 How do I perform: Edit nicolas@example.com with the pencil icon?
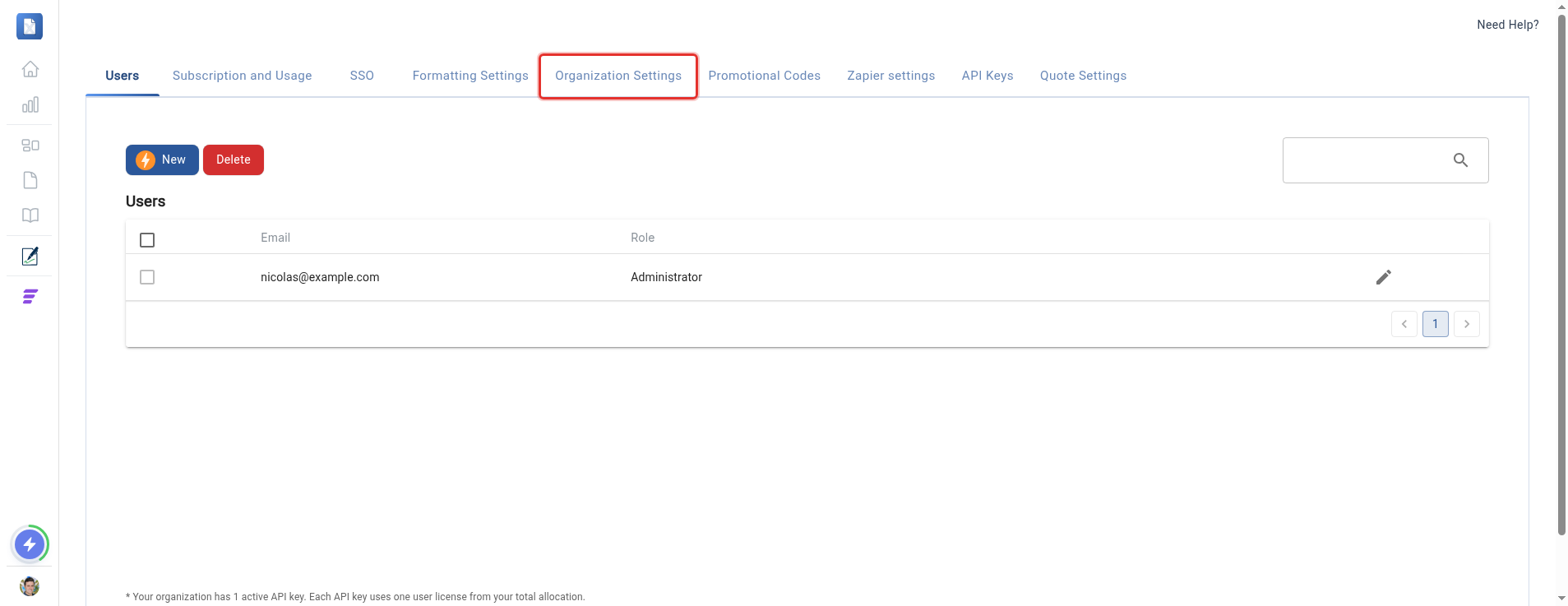pyautogui.click(x=1384, y=277)
